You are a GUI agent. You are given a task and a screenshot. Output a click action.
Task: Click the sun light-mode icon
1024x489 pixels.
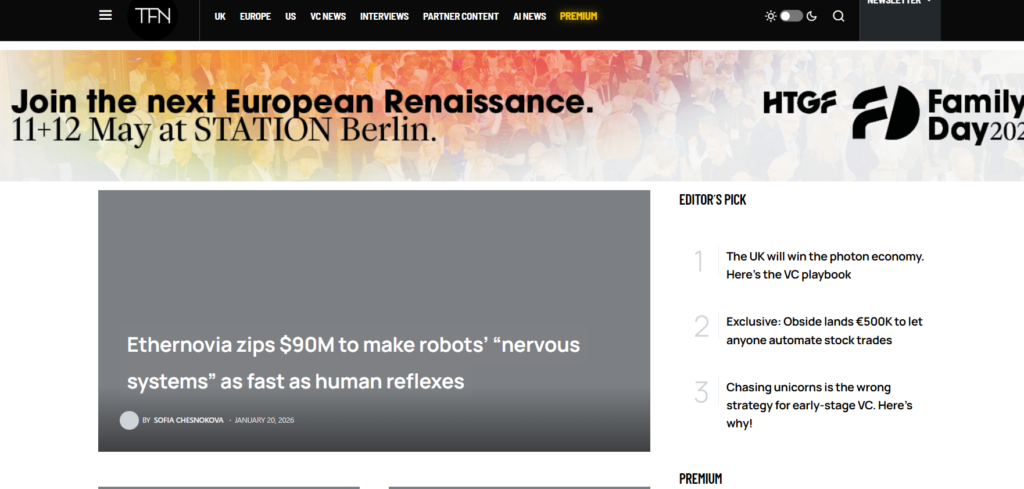pos(771,16)
